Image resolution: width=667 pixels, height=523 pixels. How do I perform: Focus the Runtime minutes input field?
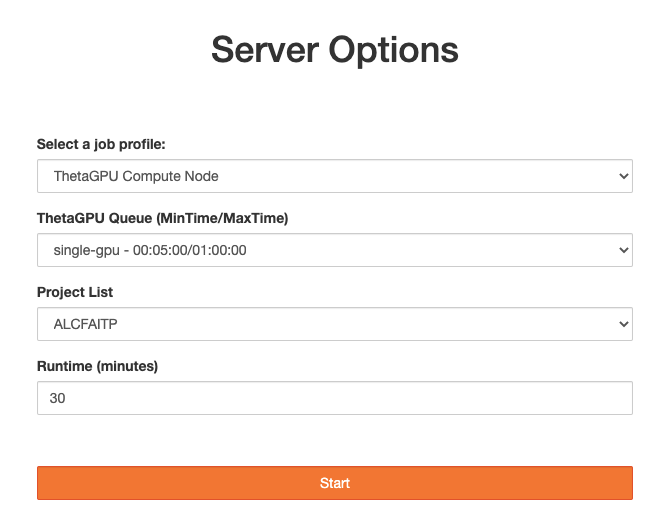coord(335,398)
